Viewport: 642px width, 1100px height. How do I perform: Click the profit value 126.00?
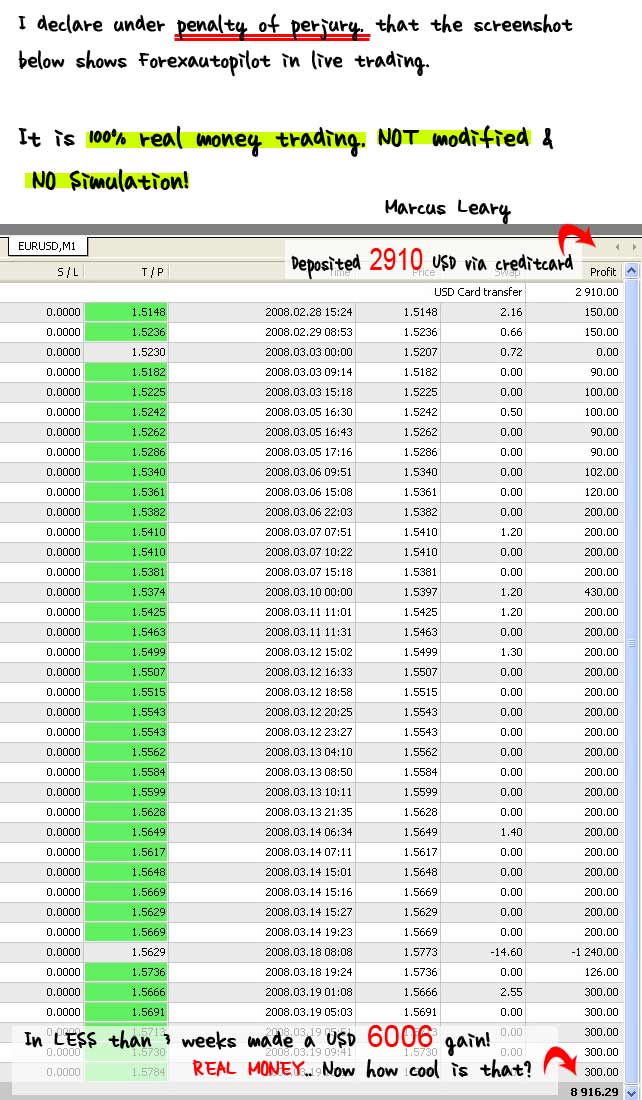click(x=601, y=972)
